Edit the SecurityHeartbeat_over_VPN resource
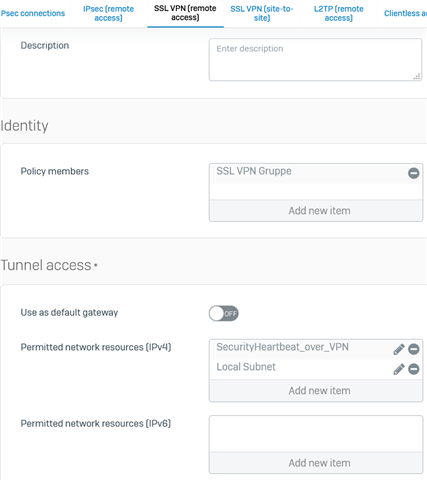Image resolution: width=427 pixels, height=480 pixels. [399, 349]
